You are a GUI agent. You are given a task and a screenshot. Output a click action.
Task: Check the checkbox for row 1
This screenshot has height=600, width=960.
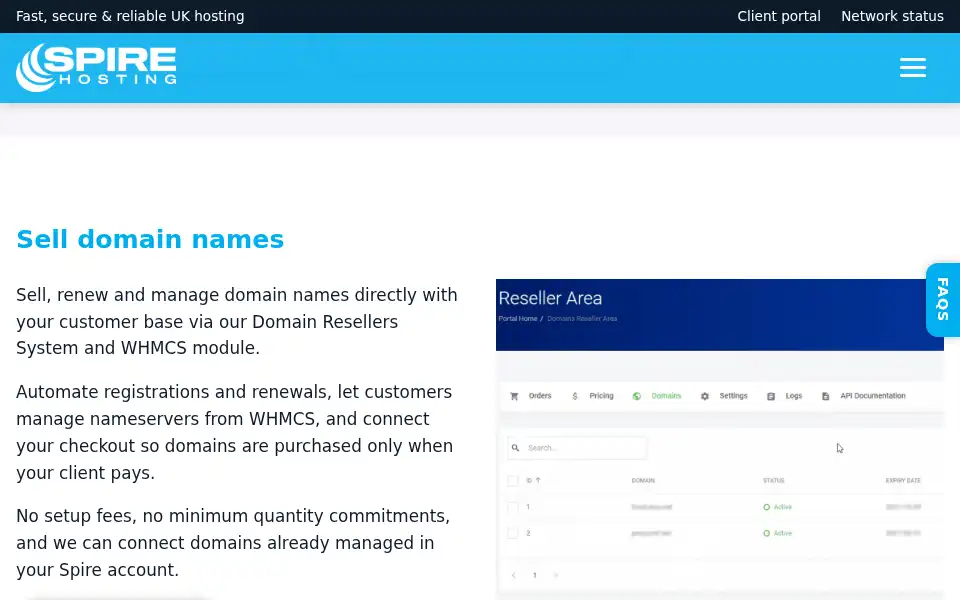pyautogui.click(x=513, y=507)
